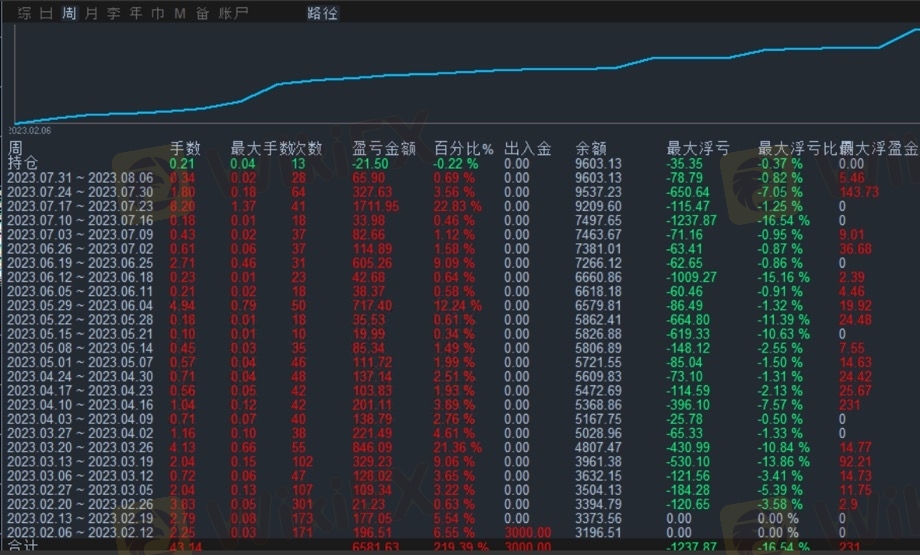Sort by the 百分比% column header
Screen dimensions: 920x555
click(463, 149)
